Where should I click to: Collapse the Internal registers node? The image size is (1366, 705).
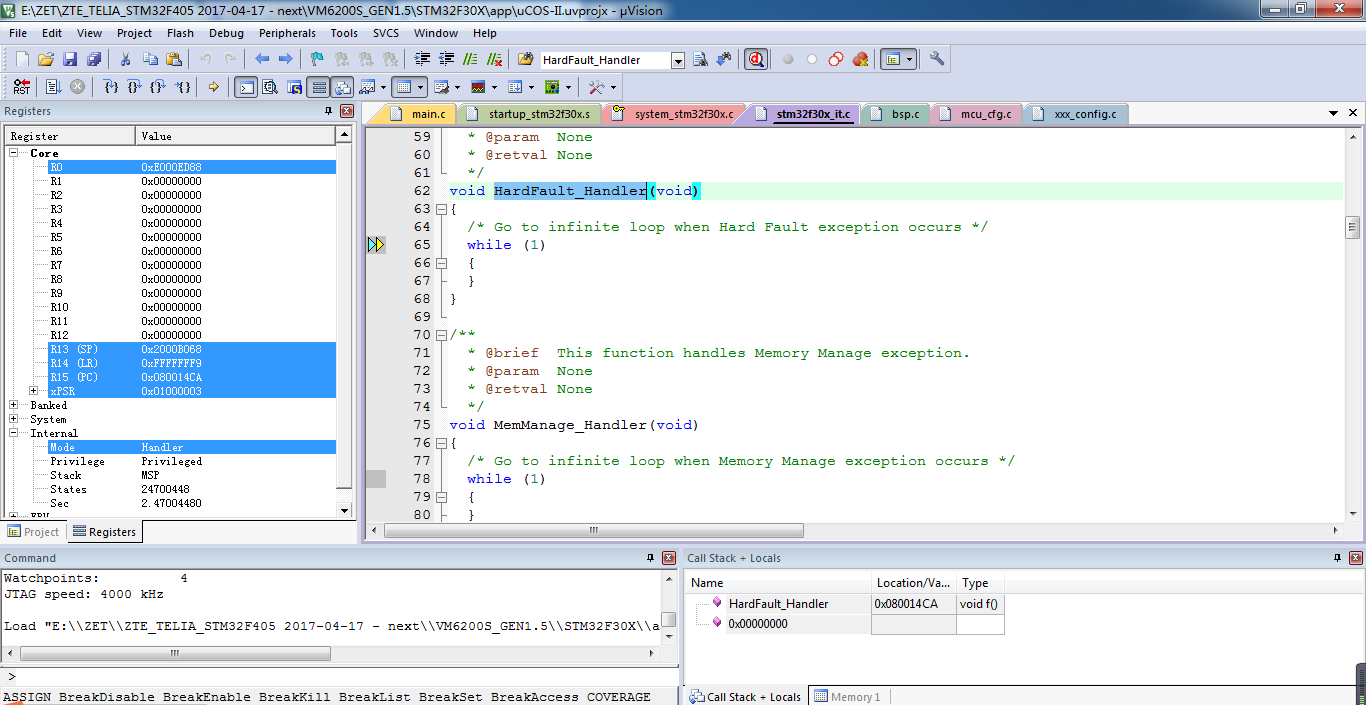15,433
